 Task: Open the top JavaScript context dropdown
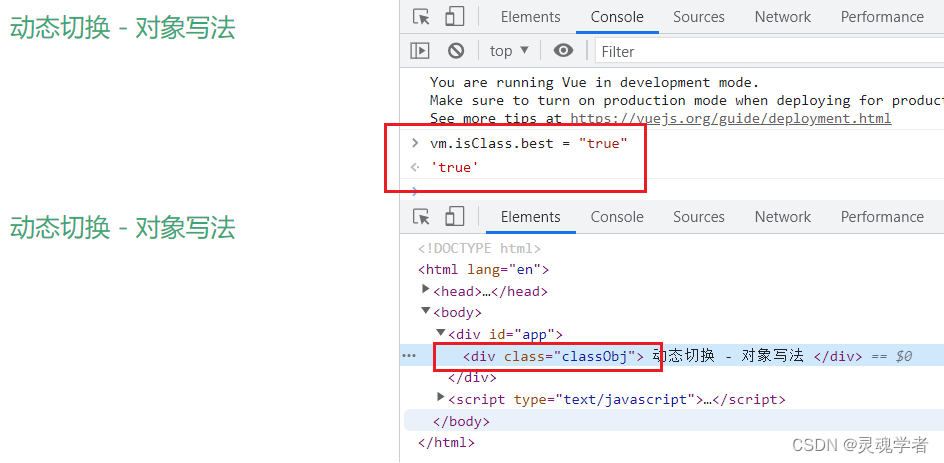(509, 51)
